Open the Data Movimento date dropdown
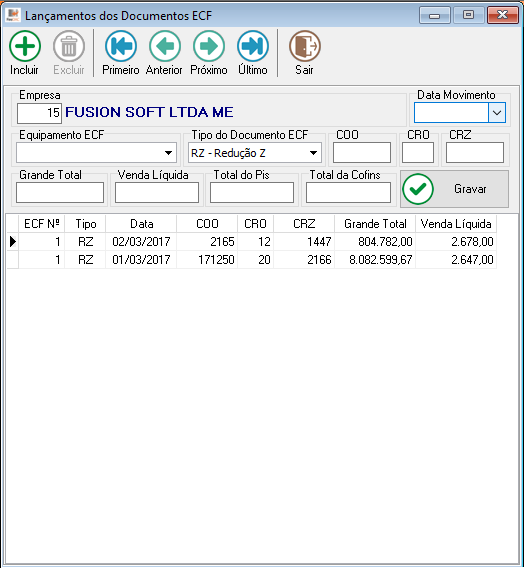This screenshot has height=568, width=524. click(497, 113)
